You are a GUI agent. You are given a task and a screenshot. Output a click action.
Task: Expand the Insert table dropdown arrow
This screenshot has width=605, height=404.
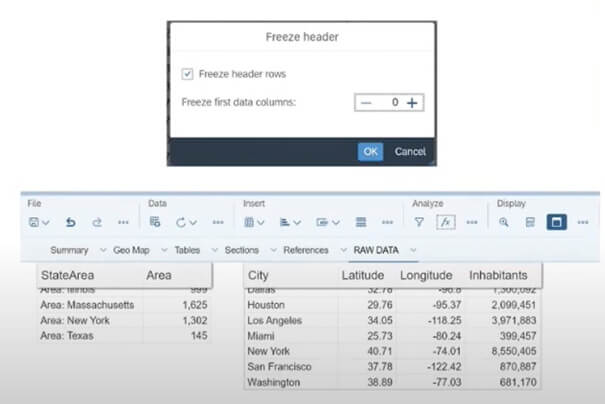tap(261, 223)
